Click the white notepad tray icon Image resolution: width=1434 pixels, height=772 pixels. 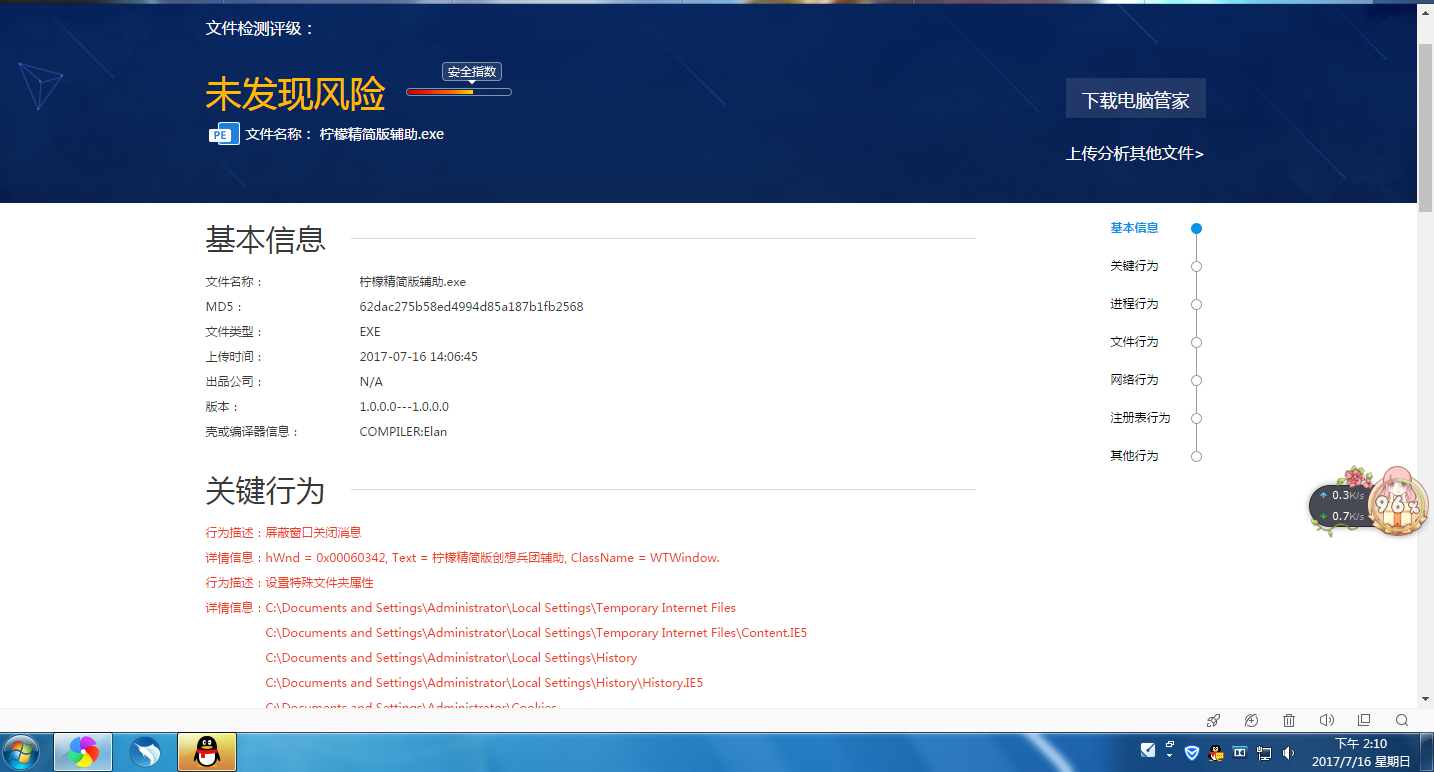[x=1149, y=751]
